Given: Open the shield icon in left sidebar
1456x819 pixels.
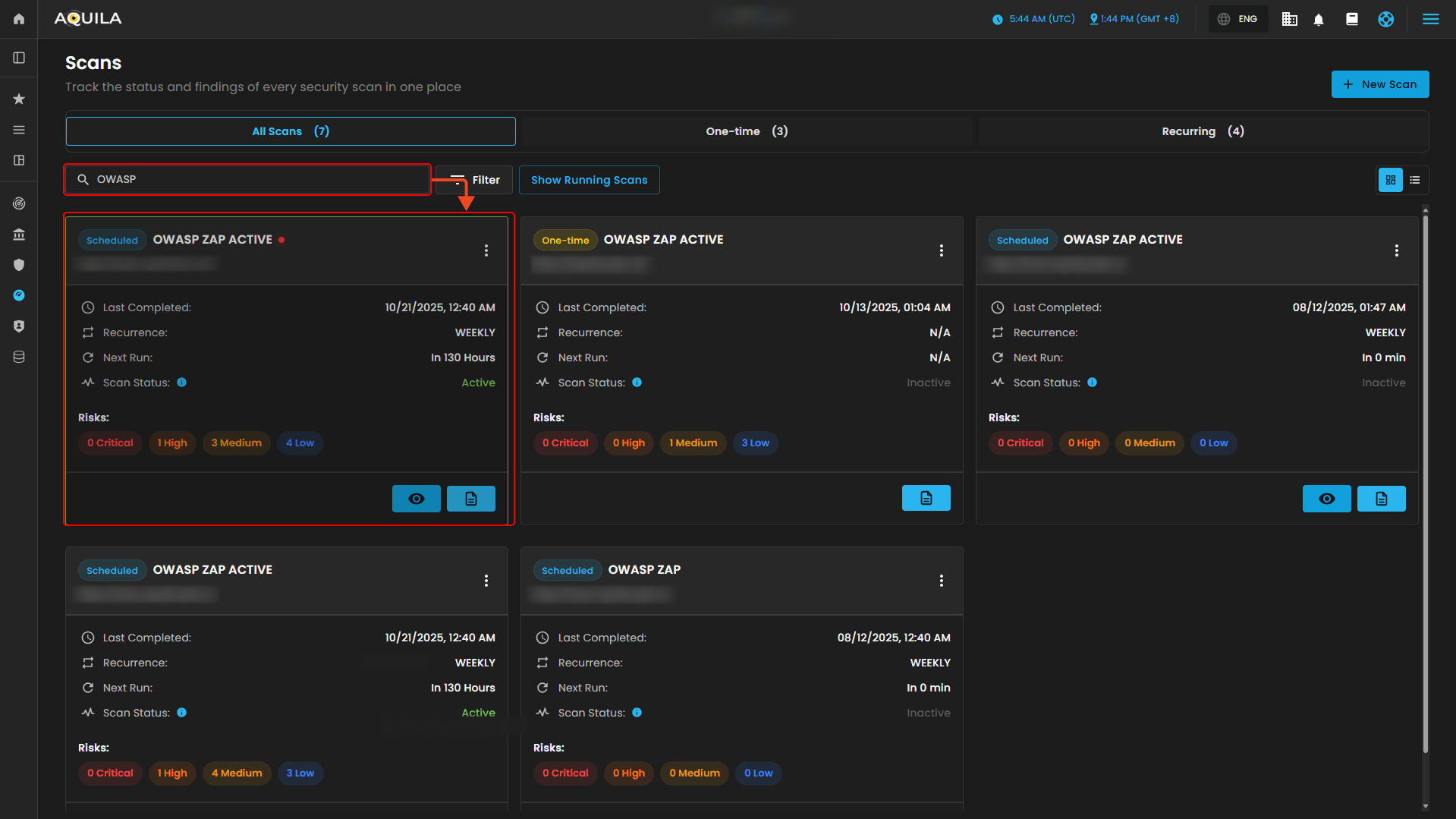Looking at the screenshot, I should (x=19, y=265).
